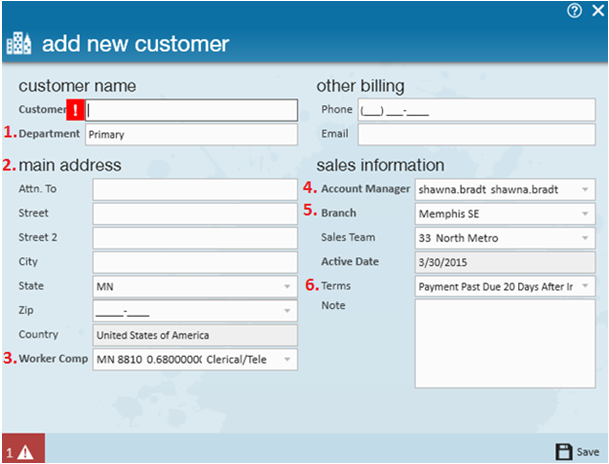Viewport: 609px width, 464px height.
Task: Click the 'Sales Team' label text
Action: 348,237
